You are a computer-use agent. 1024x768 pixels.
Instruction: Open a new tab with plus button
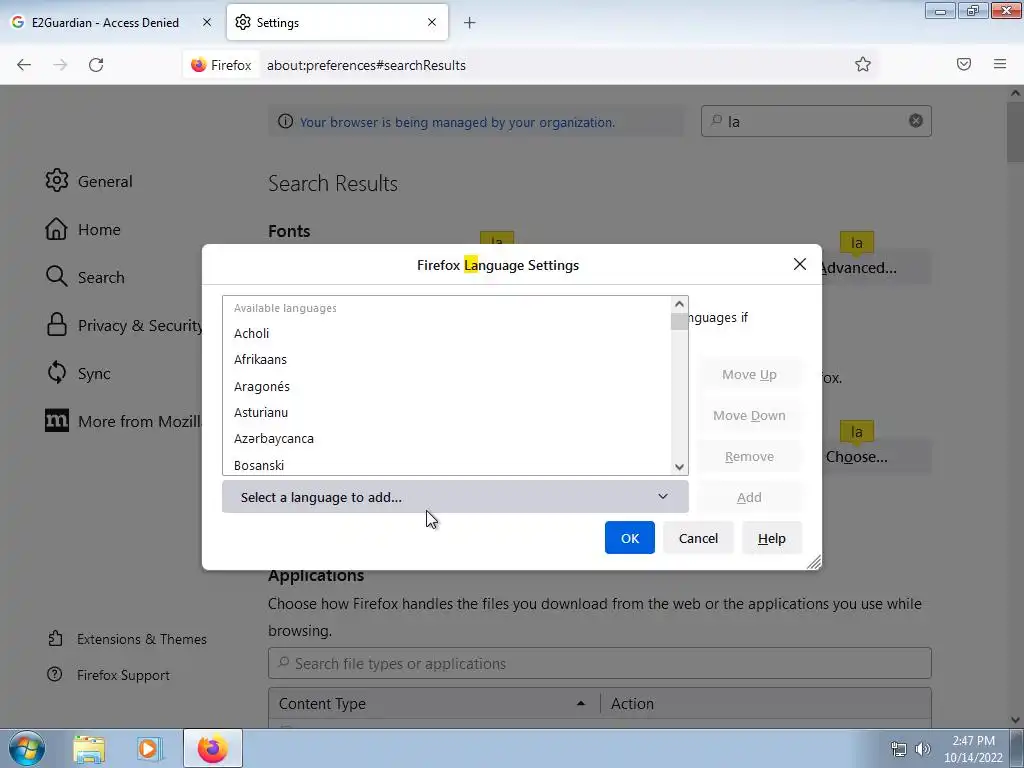click(x=470, y=23)
